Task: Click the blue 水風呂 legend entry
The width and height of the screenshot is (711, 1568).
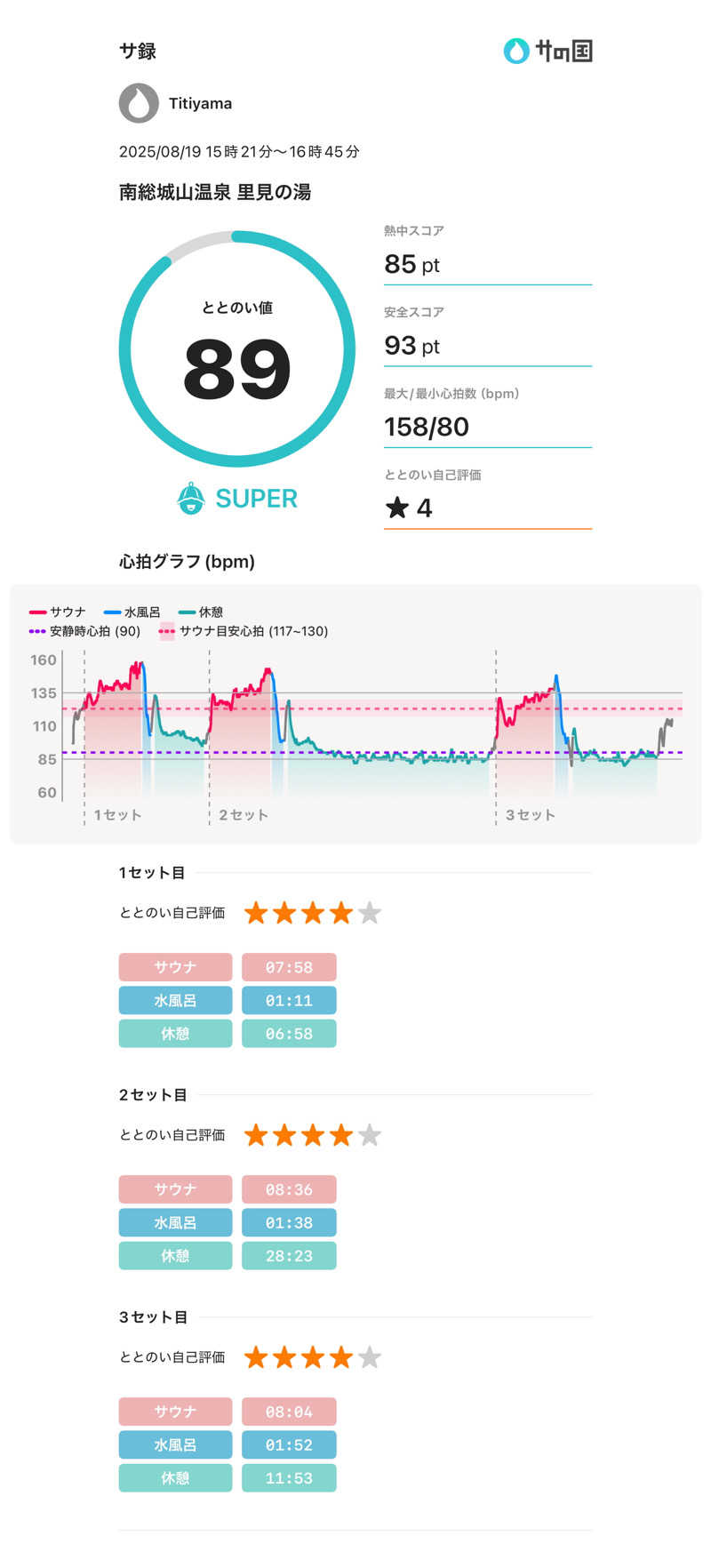Action: pyautogui.click(x=132, y=612)
